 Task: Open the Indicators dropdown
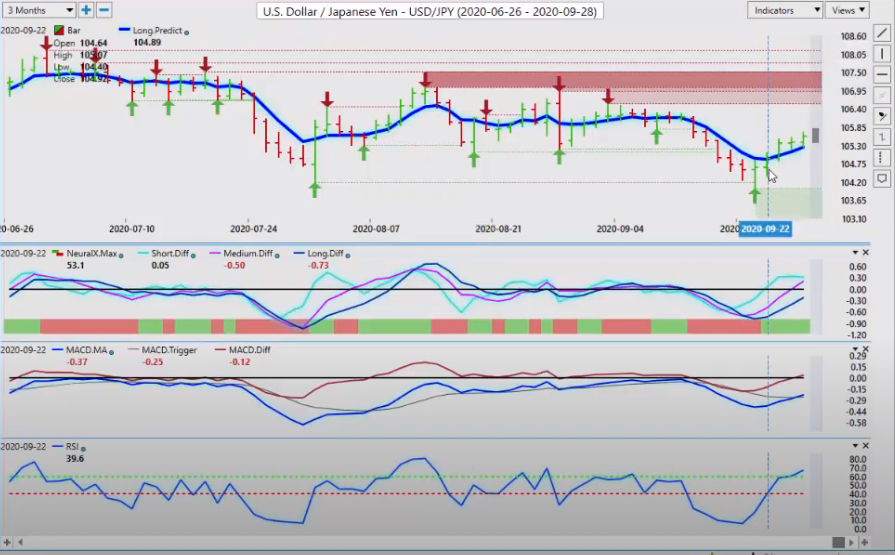785,10
